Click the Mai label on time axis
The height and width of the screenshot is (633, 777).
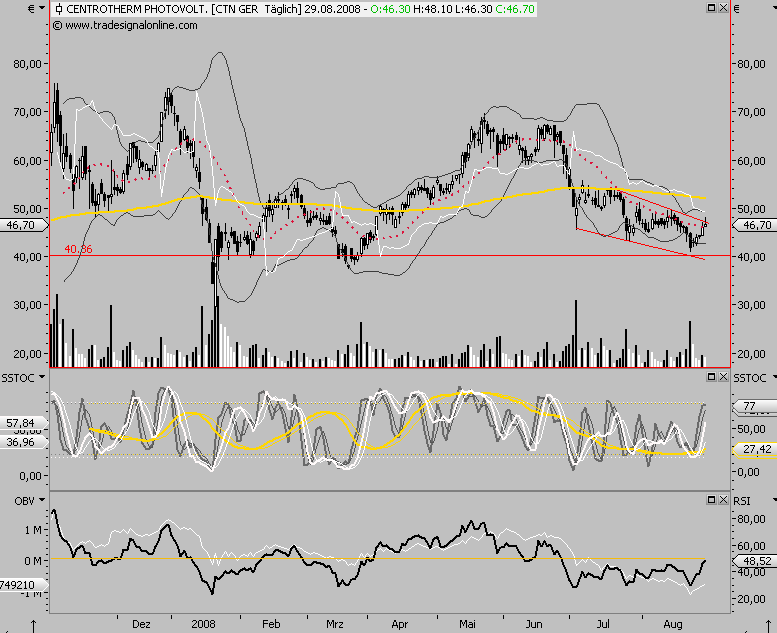coord(467,624)
